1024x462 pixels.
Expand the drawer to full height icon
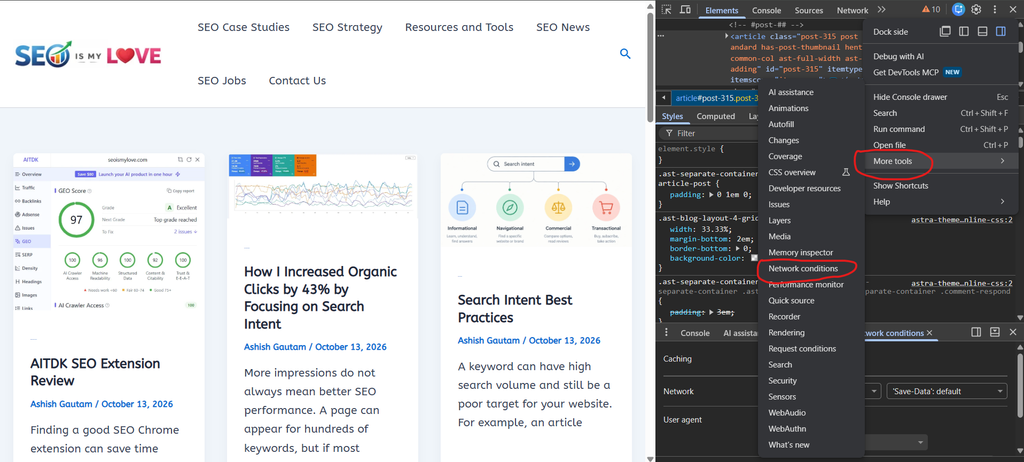(995, 333)
